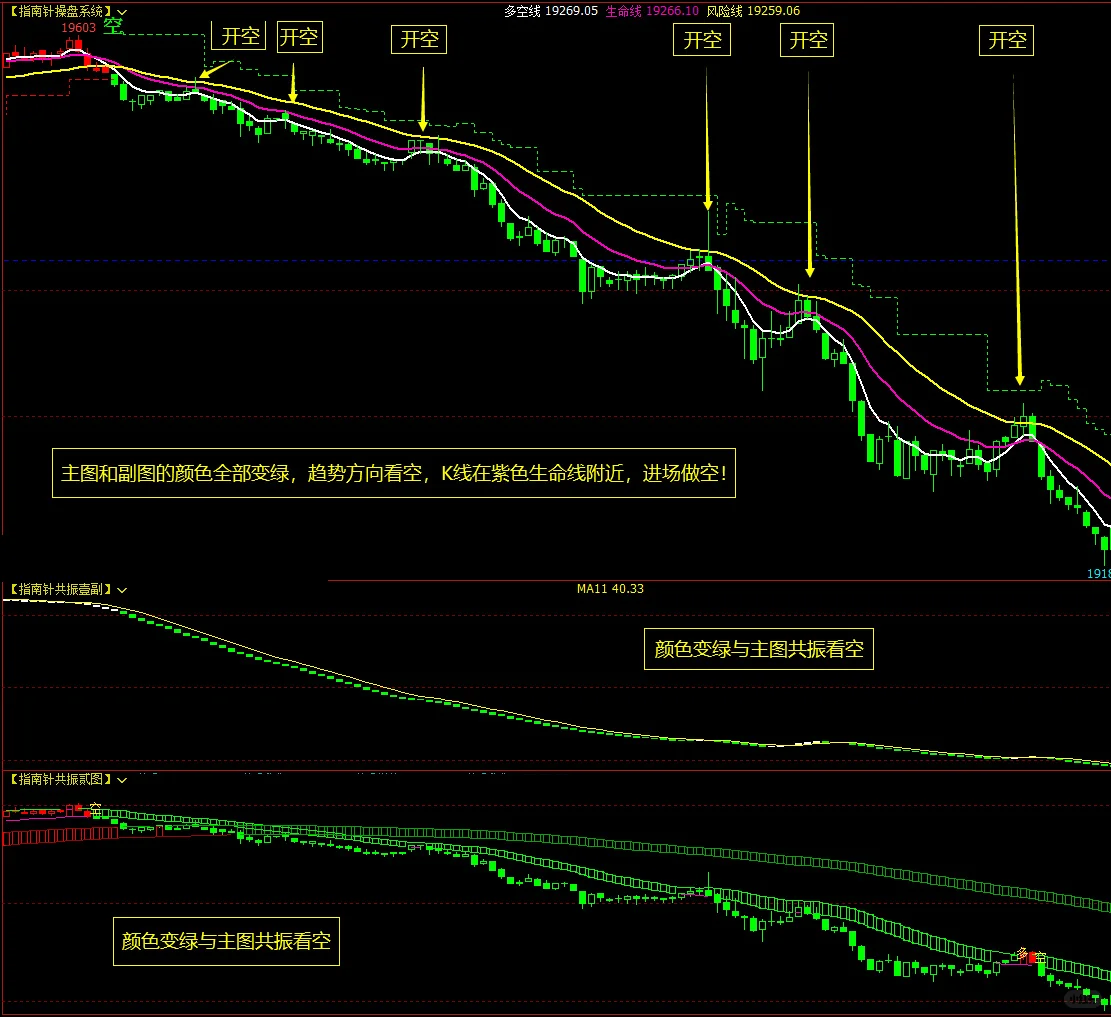
Task: Open the 指南针共振贰图 indicator dropdown arrow
Action: [x=122, y=780]
